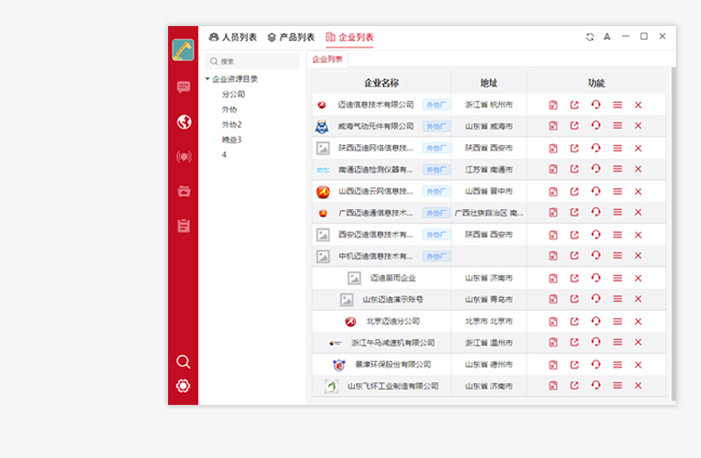Click the 外协厂 tag in the 中机迈迪 row
Screen dimensions: 701x458
[436, 256]
